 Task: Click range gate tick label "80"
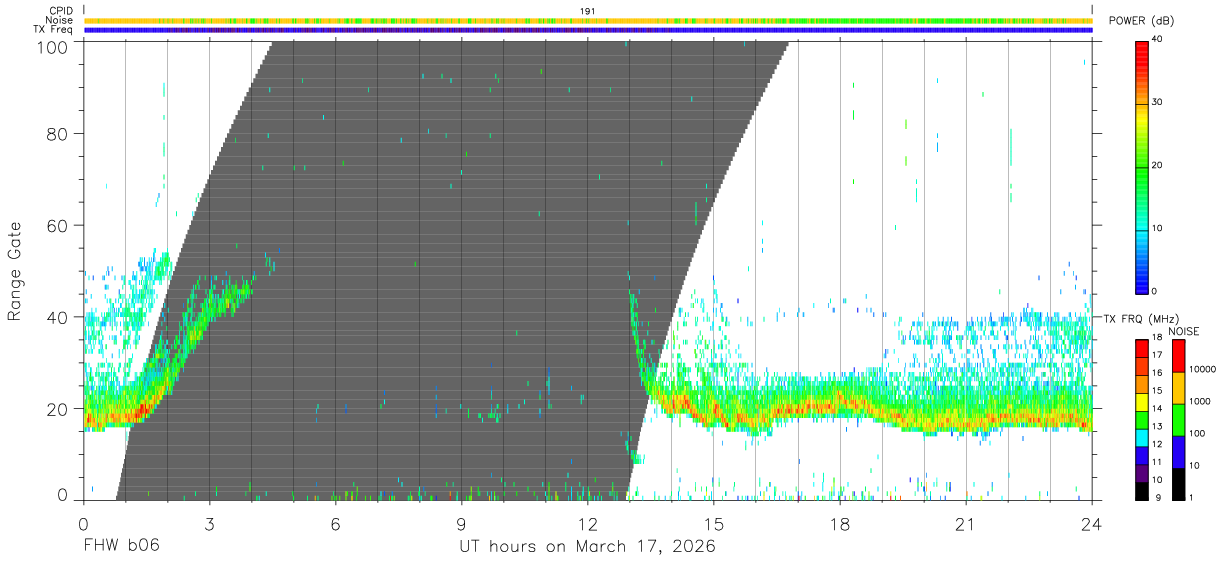tap(59, 134)
